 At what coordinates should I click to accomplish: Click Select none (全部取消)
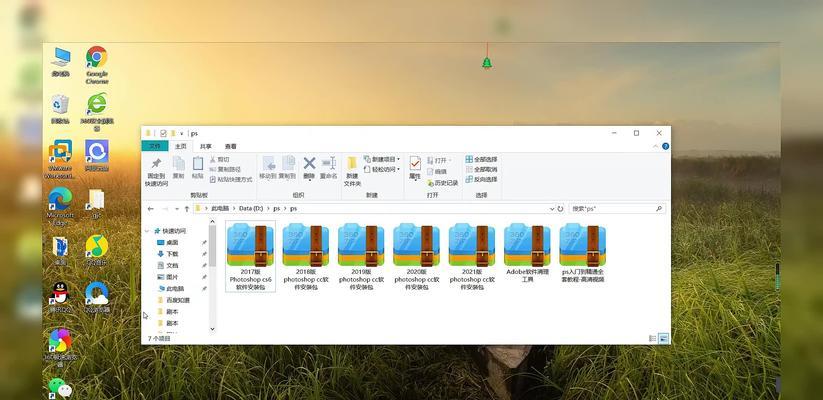(481, 169)
